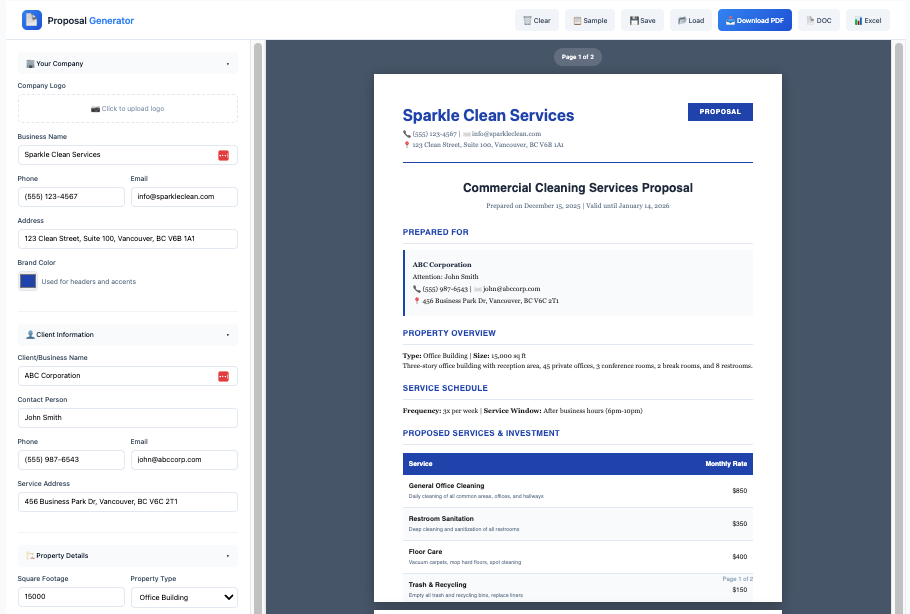910x614 pixels.
Task: Click the building icon in Your Company header
Action: pos(30,63)
